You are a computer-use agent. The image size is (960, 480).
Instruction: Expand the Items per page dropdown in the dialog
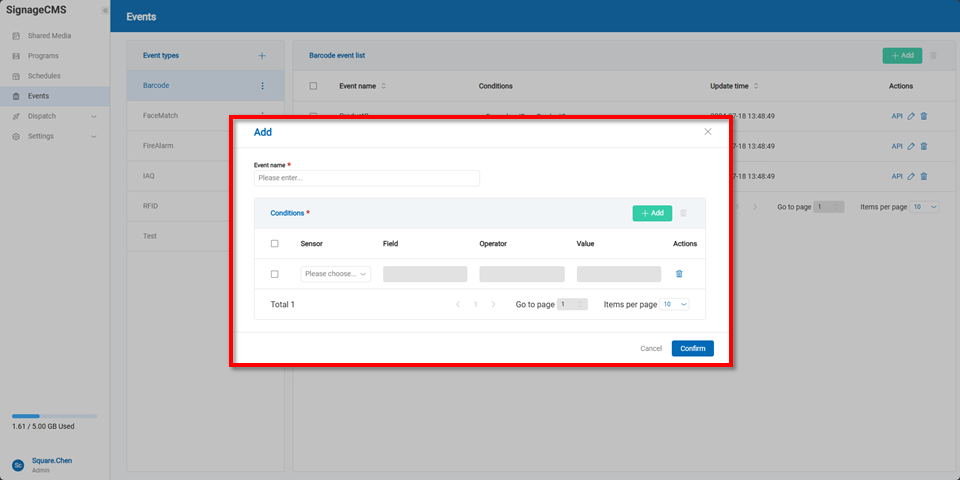(x=675, y=304)
